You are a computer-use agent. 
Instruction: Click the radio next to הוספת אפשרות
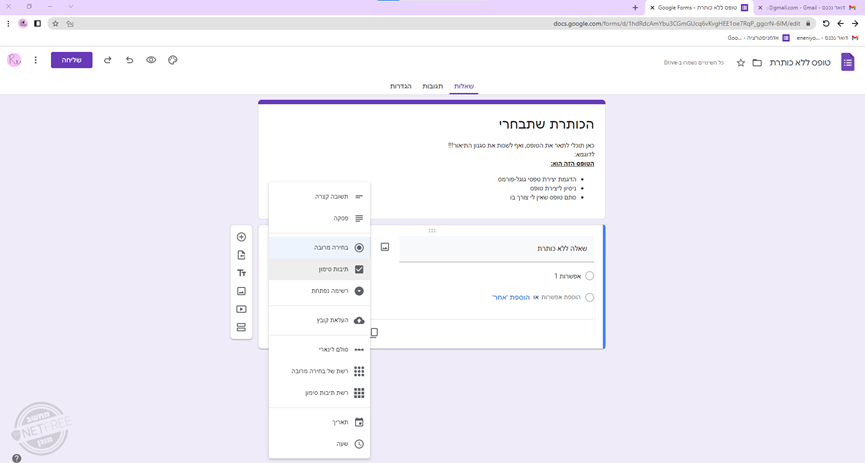point(590,297)
